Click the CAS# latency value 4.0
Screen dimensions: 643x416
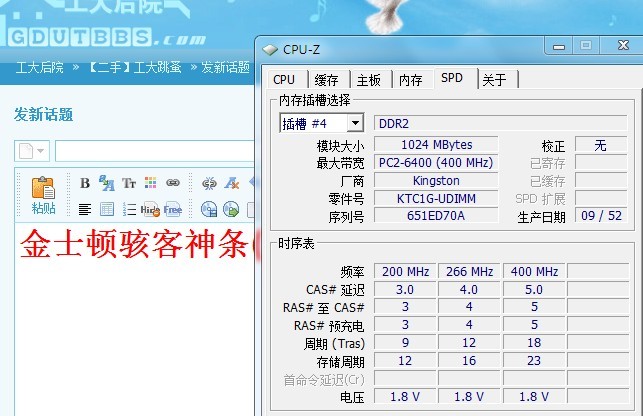pos(469,290)
